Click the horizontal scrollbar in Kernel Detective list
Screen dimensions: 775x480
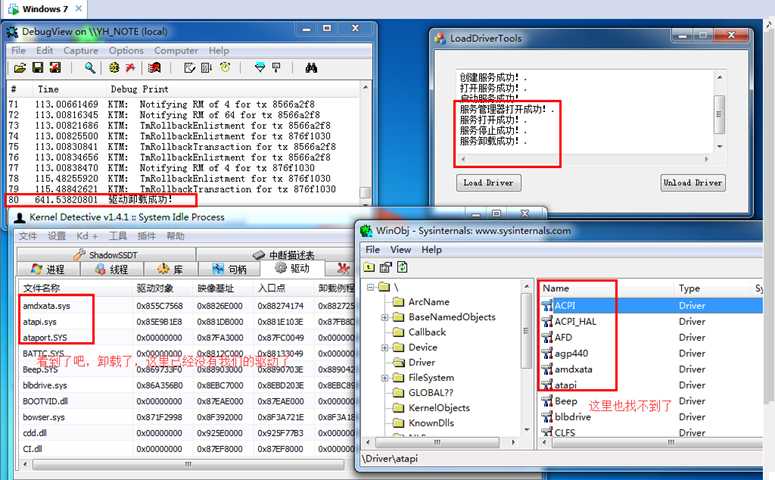(188, 464)
